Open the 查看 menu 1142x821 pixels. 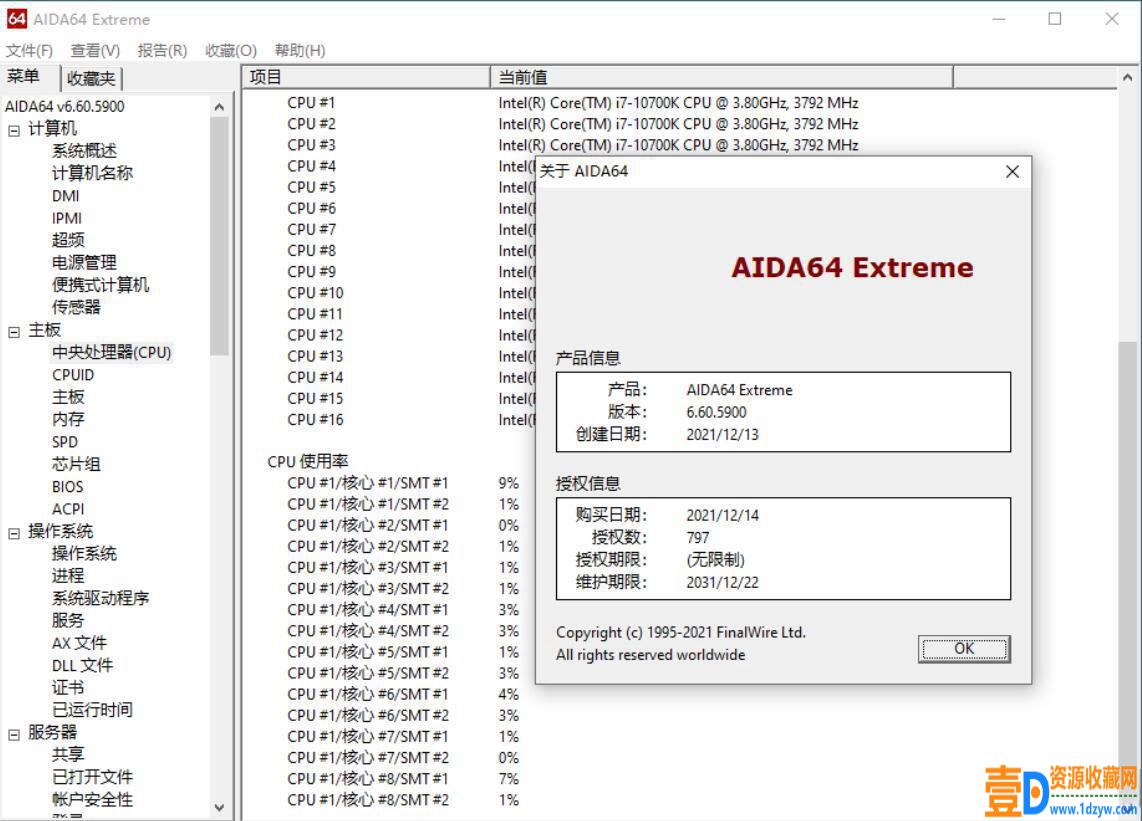pos(93,50)
